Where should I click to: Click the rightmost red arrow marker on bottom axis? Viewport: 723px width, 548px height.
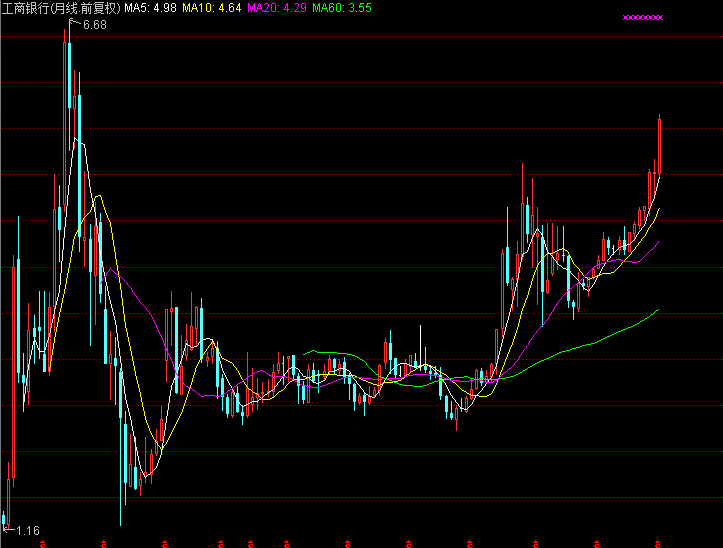pos(657,543)
